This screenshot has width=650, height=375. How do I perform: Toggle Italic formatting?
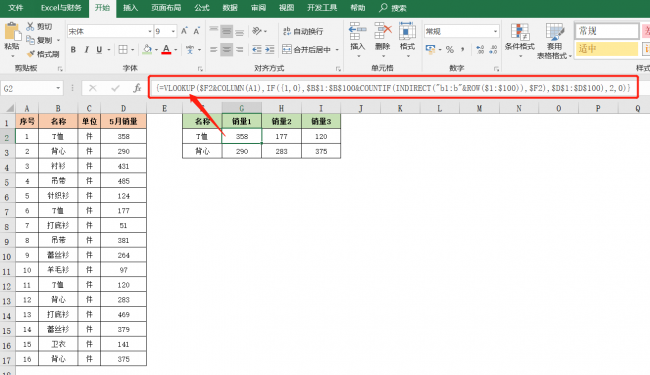click(86, 50)
